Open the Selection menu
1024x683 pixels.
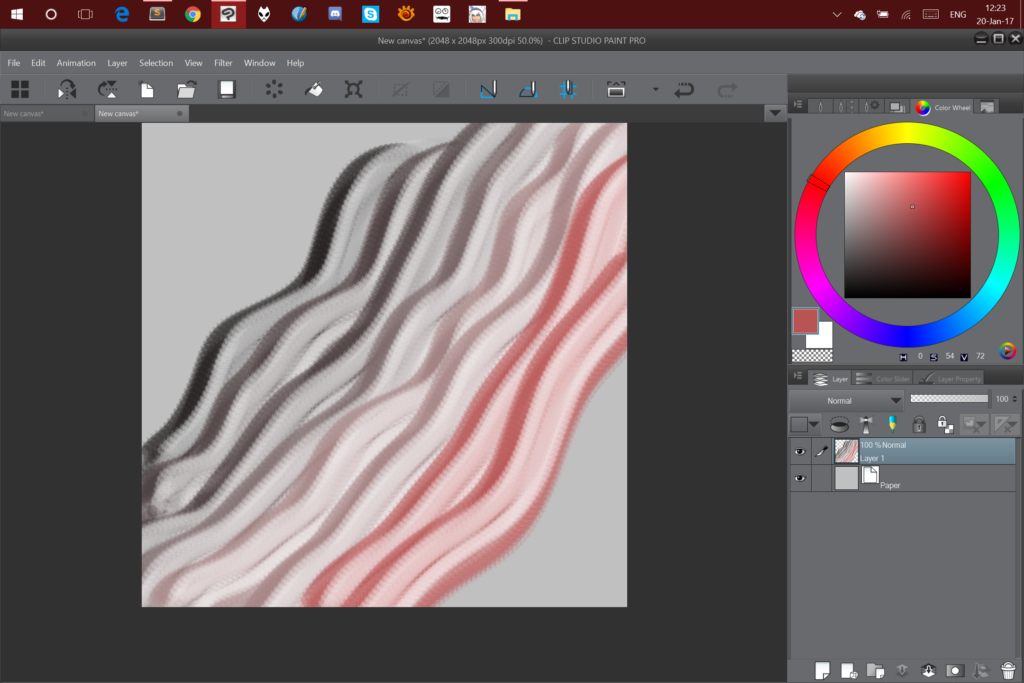156,63
